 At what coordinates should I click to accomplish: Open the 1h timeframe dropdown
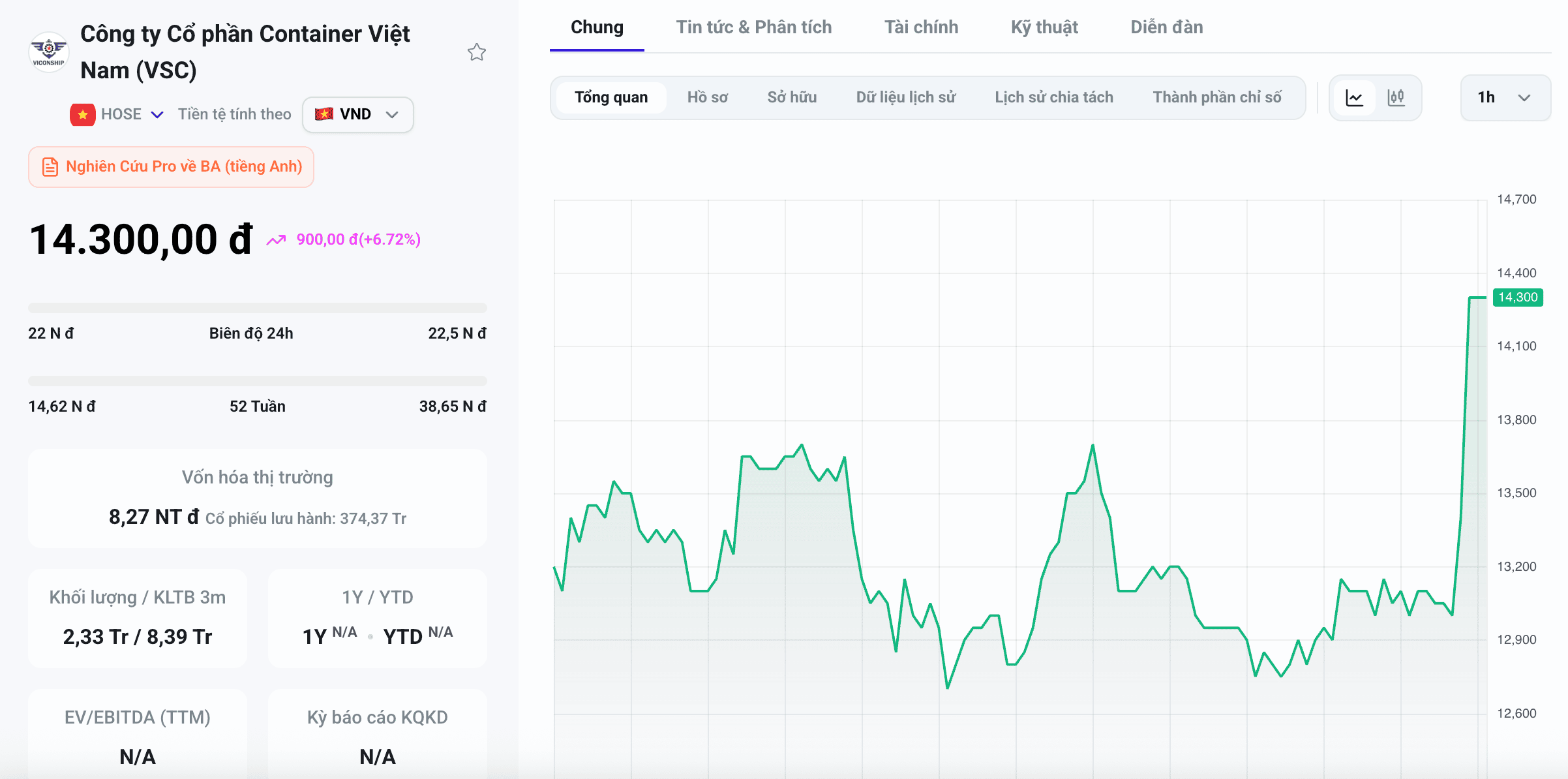(x=1505, y=98)
